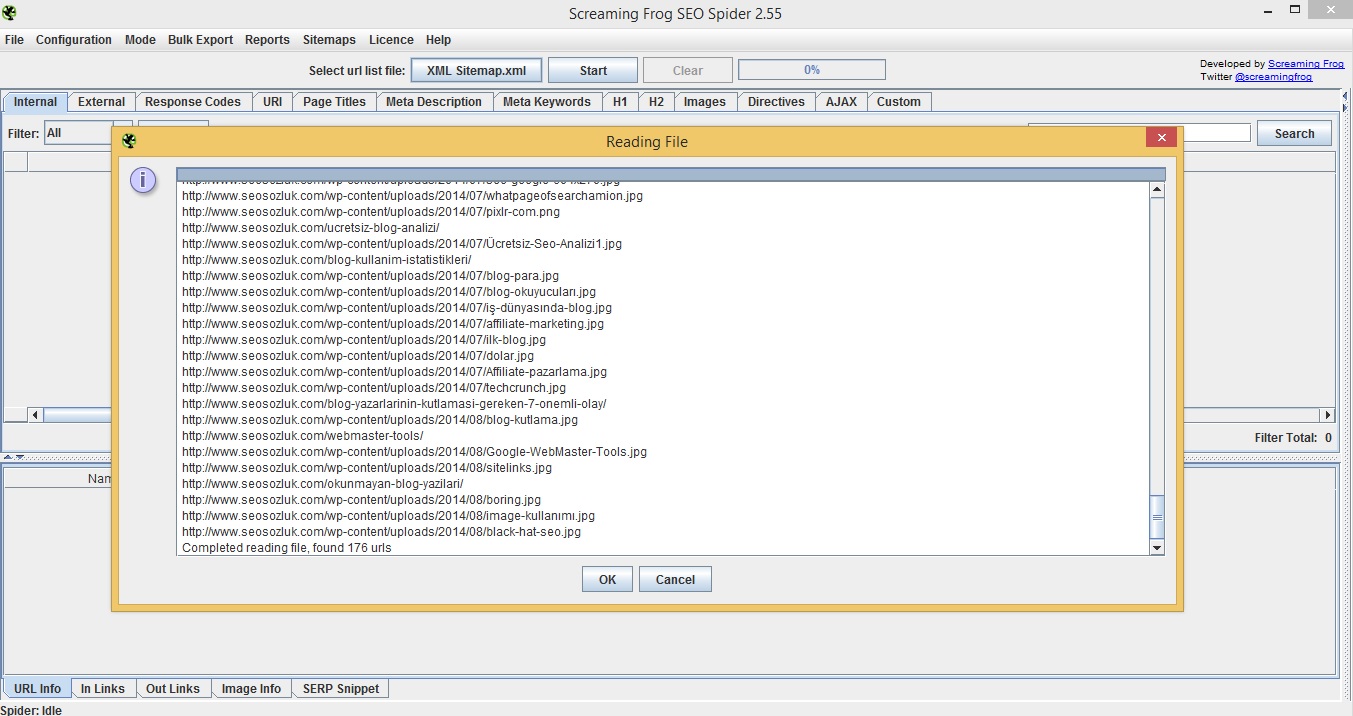Click the horizontal scroll left arrow in main table

(x=35, y=415)
